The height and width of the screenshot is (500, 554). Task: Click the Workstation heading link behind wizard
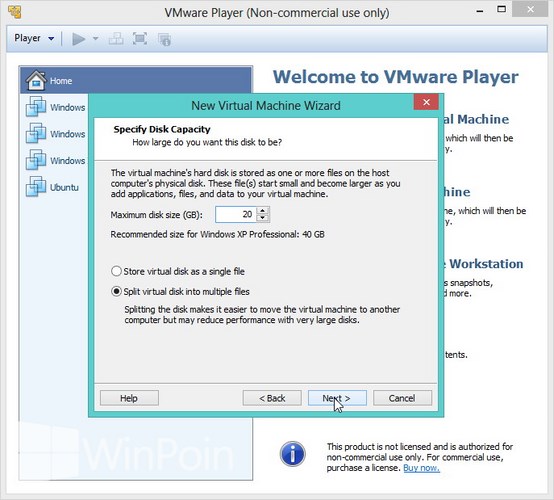tap(485, 264)
